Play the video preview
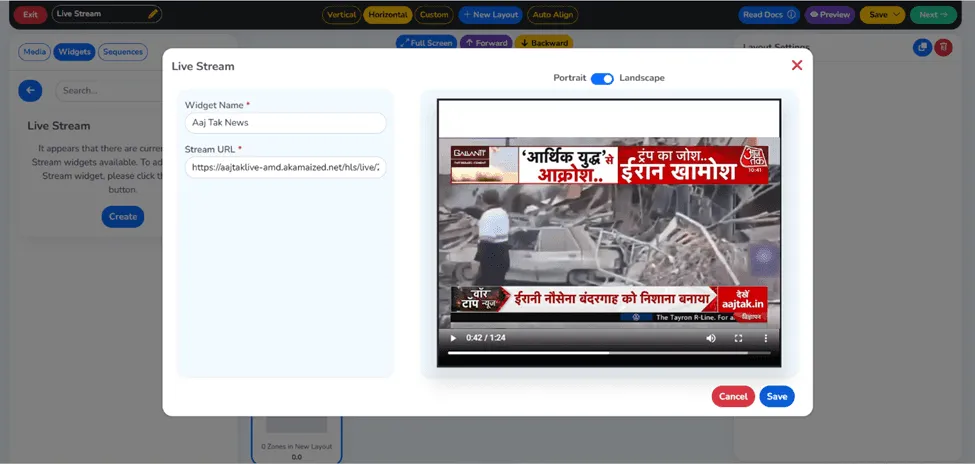The height and width of the screenshot is (464, 975). pos(453,338)
